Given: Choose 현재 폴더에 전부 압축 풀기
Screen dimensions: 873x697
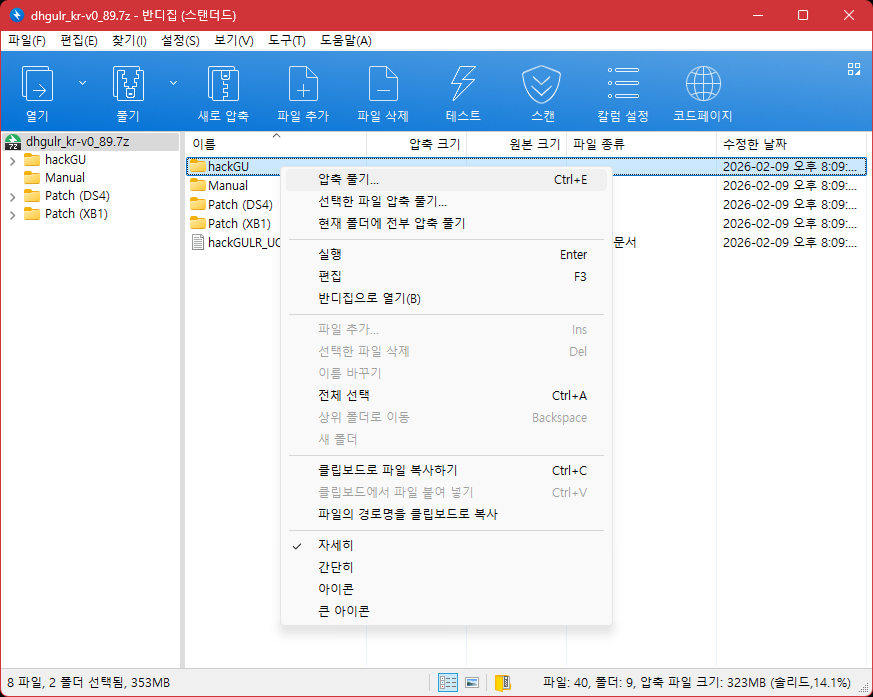Looking at the screenshot, I should [446, 223].
